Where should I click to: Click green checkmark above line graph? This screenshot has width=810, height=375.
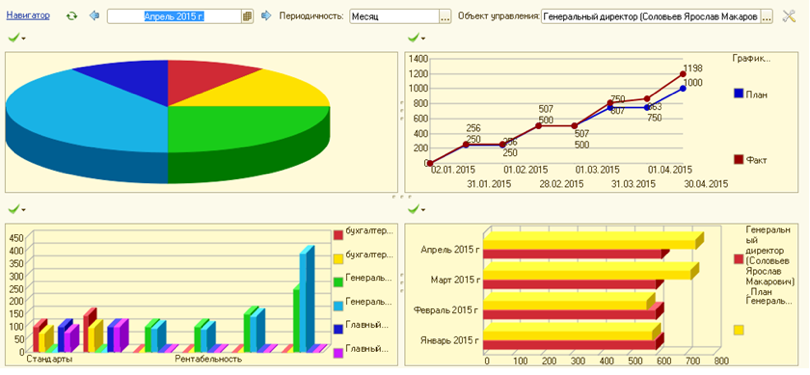(x=414, y=37)
